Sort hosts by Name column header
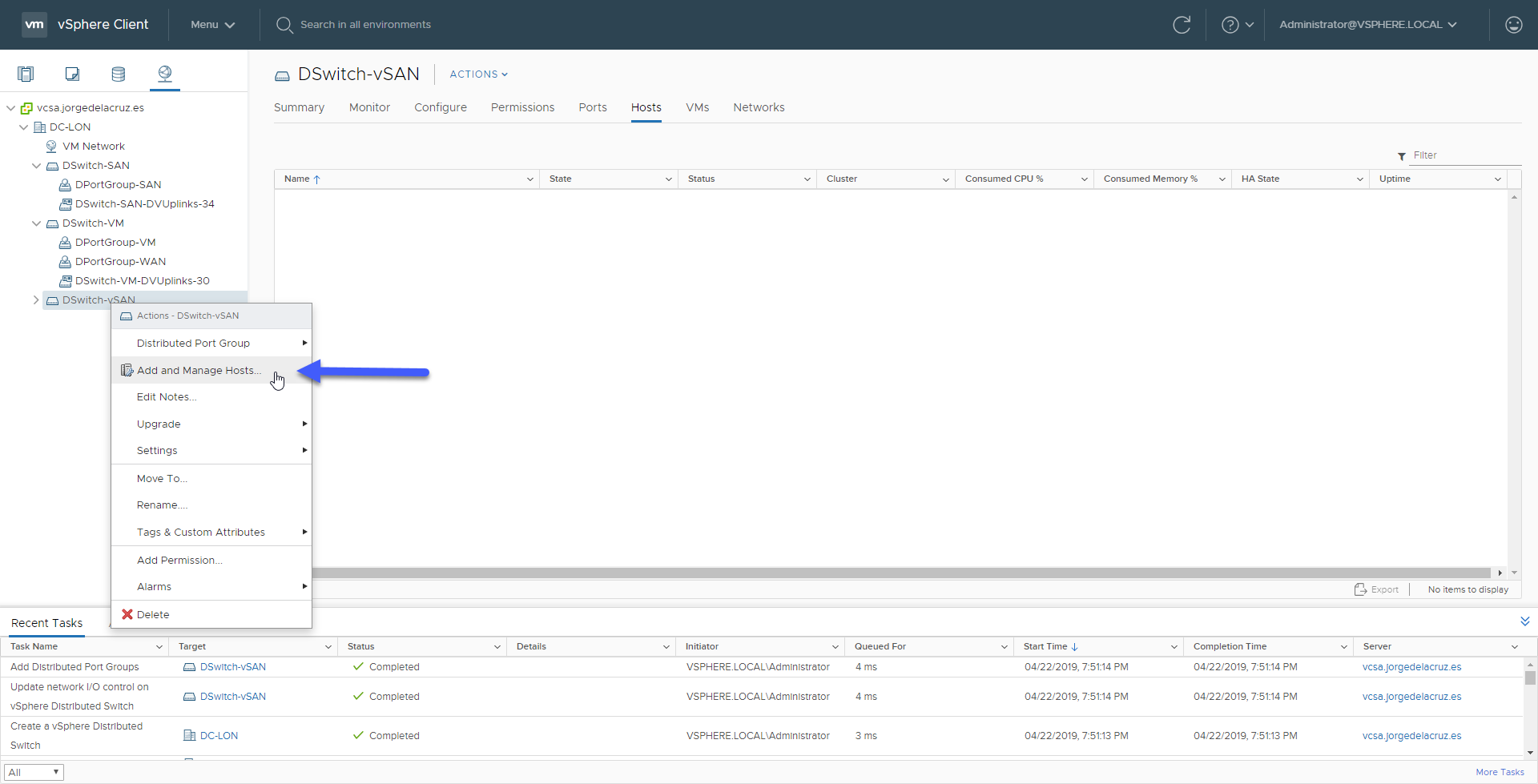Image resolution: width=1538 pixels, height=784 pixels. pyautogui.click(x=407, y=179)
